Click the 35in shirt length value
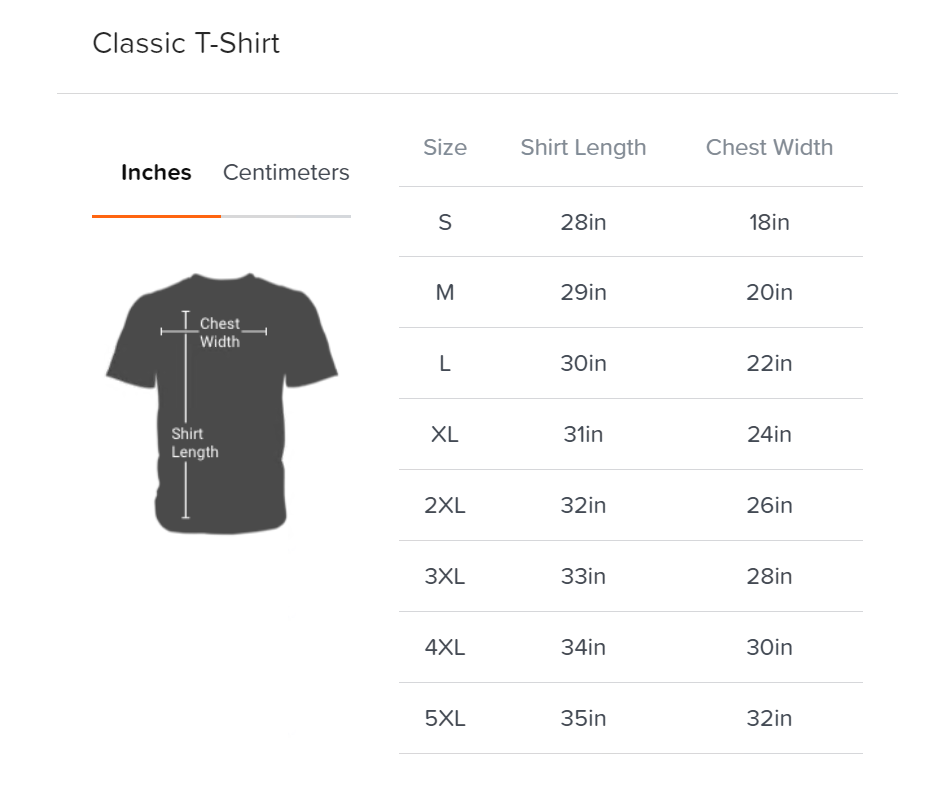The width and height of the screenshot is (951, 787). point(583,719)
